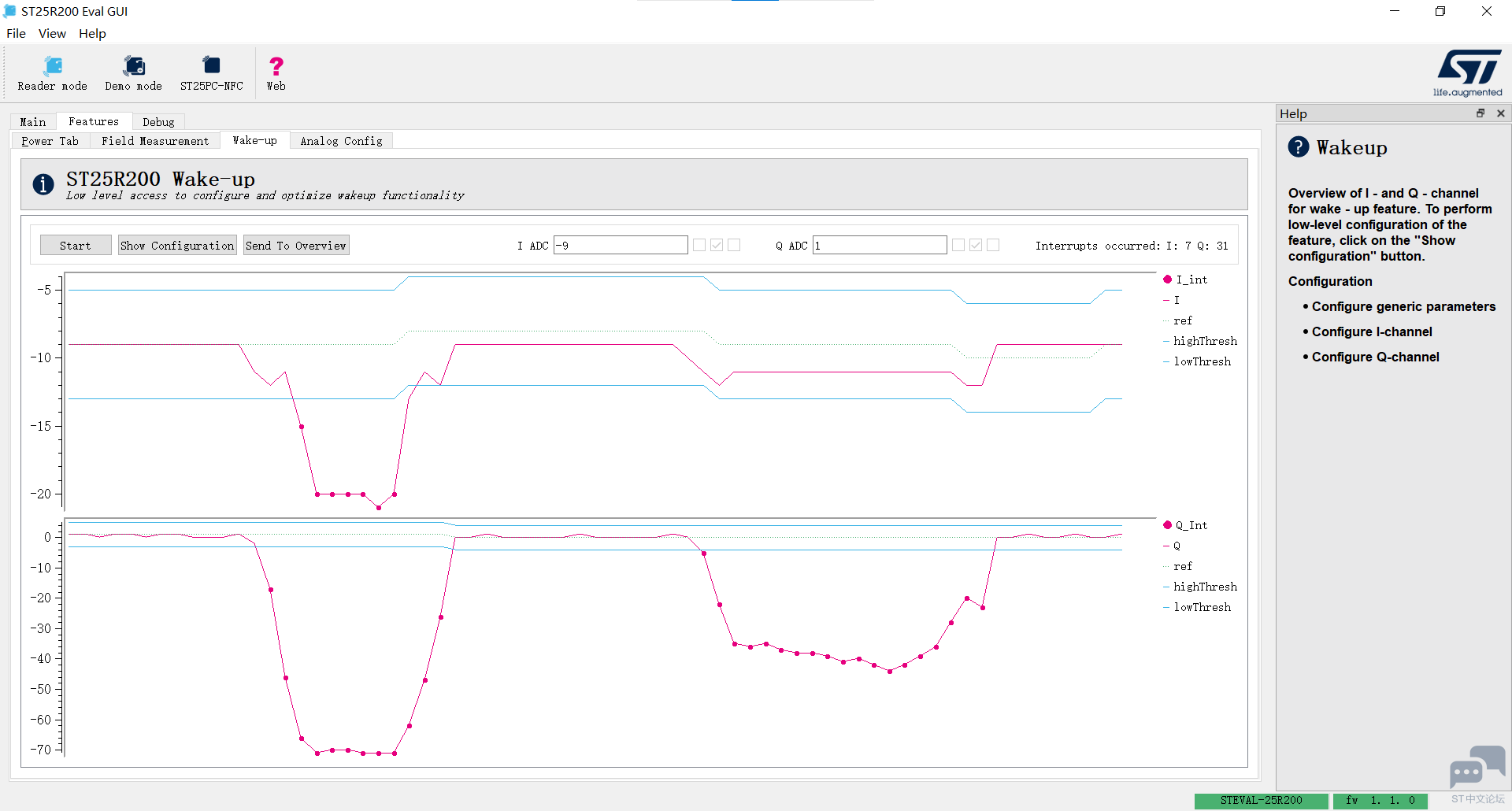Screen dimensions: 1512x811
Task: Click lowThresh in the I-channel legend
Action: point(1197,361)
